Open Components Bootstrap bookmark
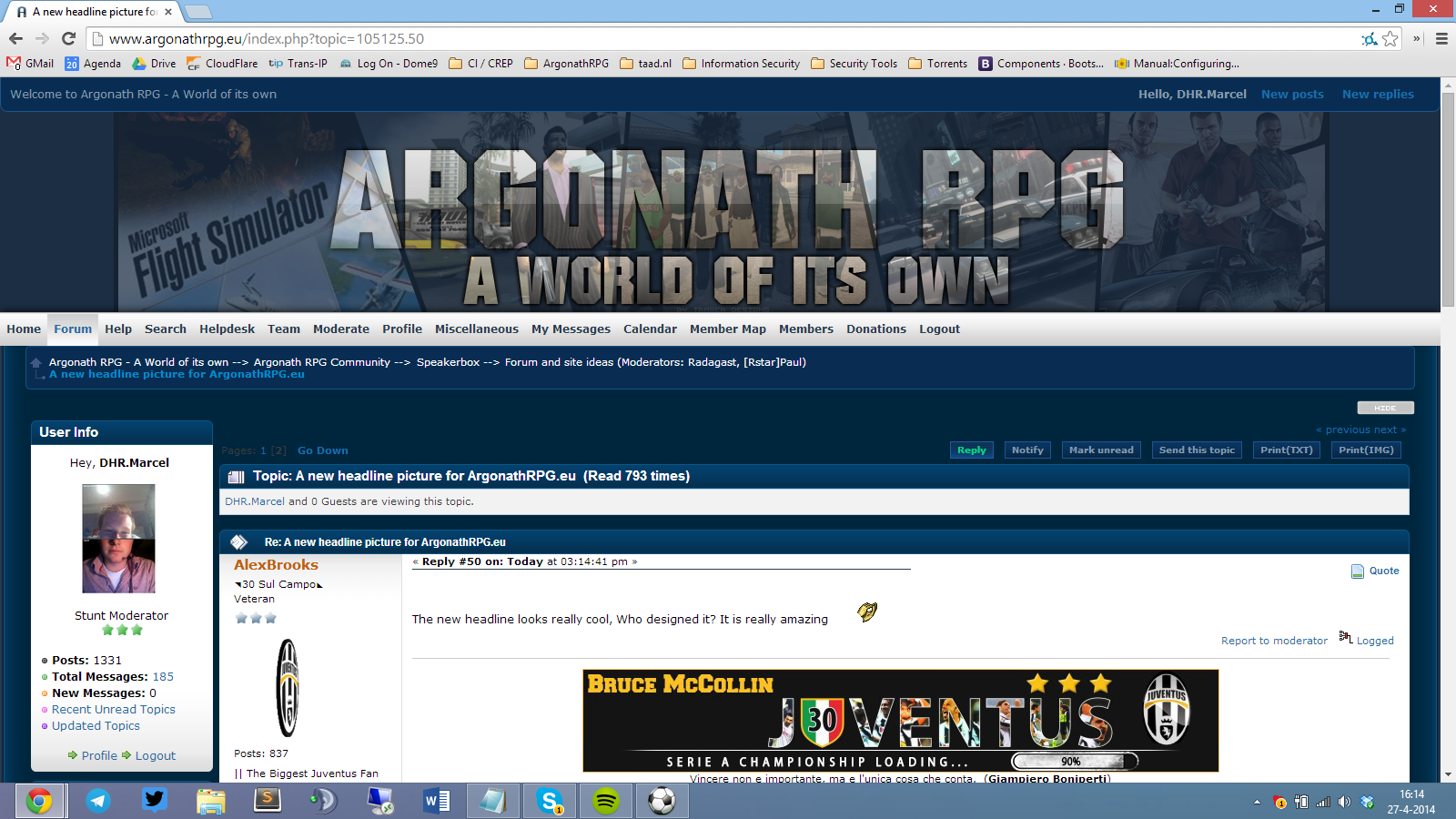The height and width of the screenshot is (819, 1456). 1041,64
